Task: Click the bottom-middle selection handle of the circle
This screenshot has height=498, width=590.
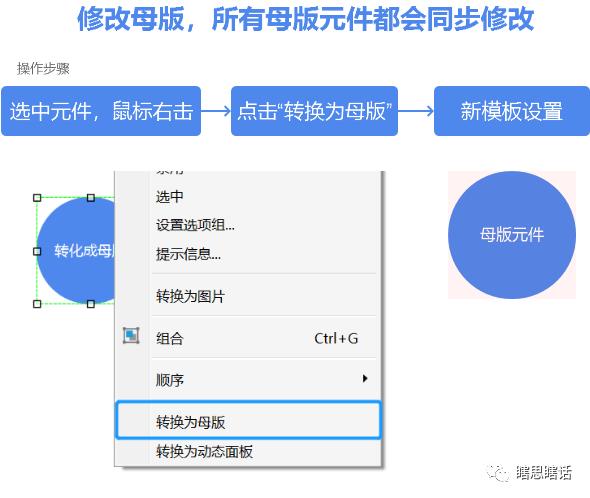Action: [x=91, y=304]
